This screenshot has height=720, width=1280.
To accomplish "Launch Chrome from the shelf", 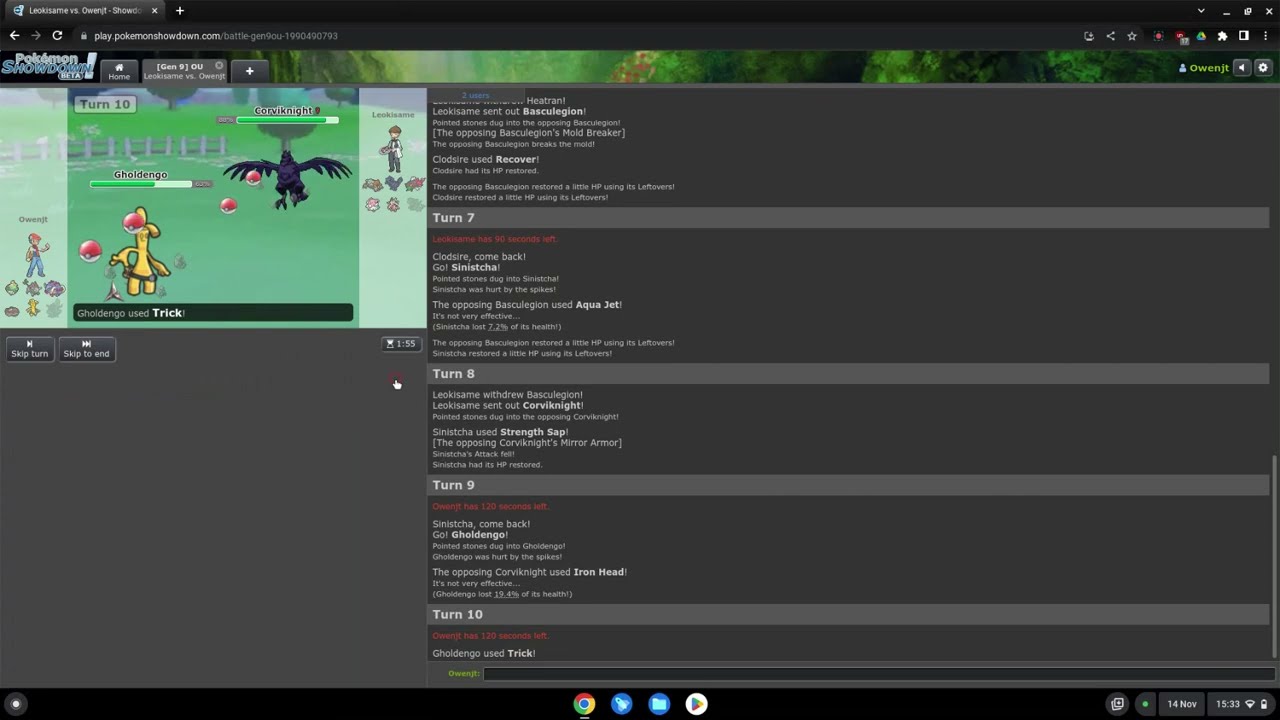I will coord(584,704).
